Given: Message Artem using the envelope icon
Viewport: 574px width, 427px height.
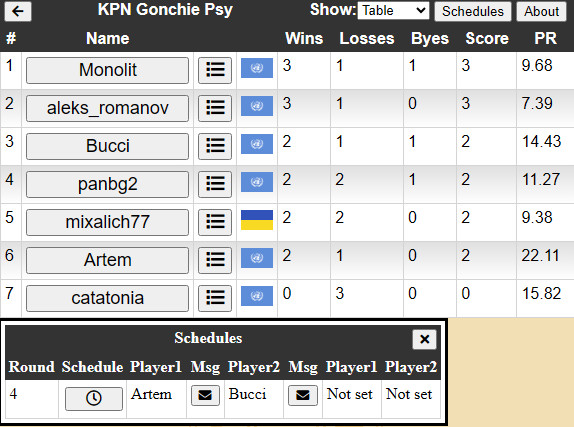Looking at the screenshot, I should pyautogui.click(x=205, y=395).
